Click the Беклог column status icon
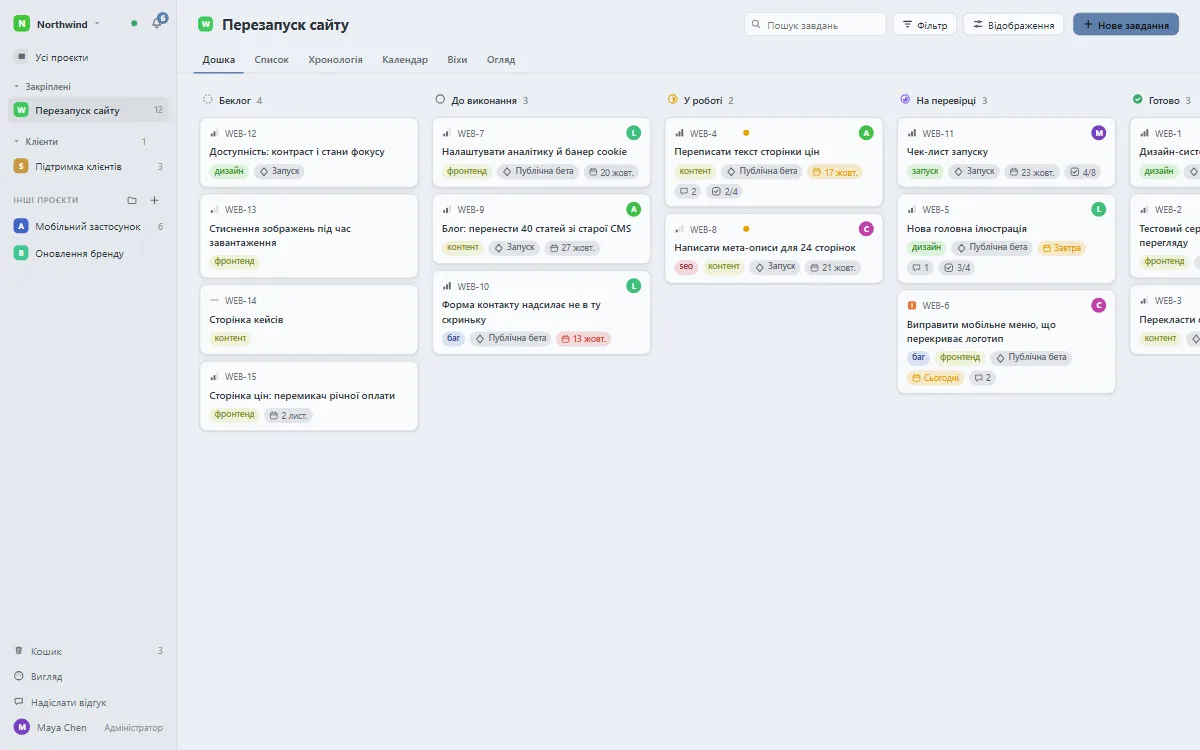This screenshot has height=750, width=1200. click(208, 100)
